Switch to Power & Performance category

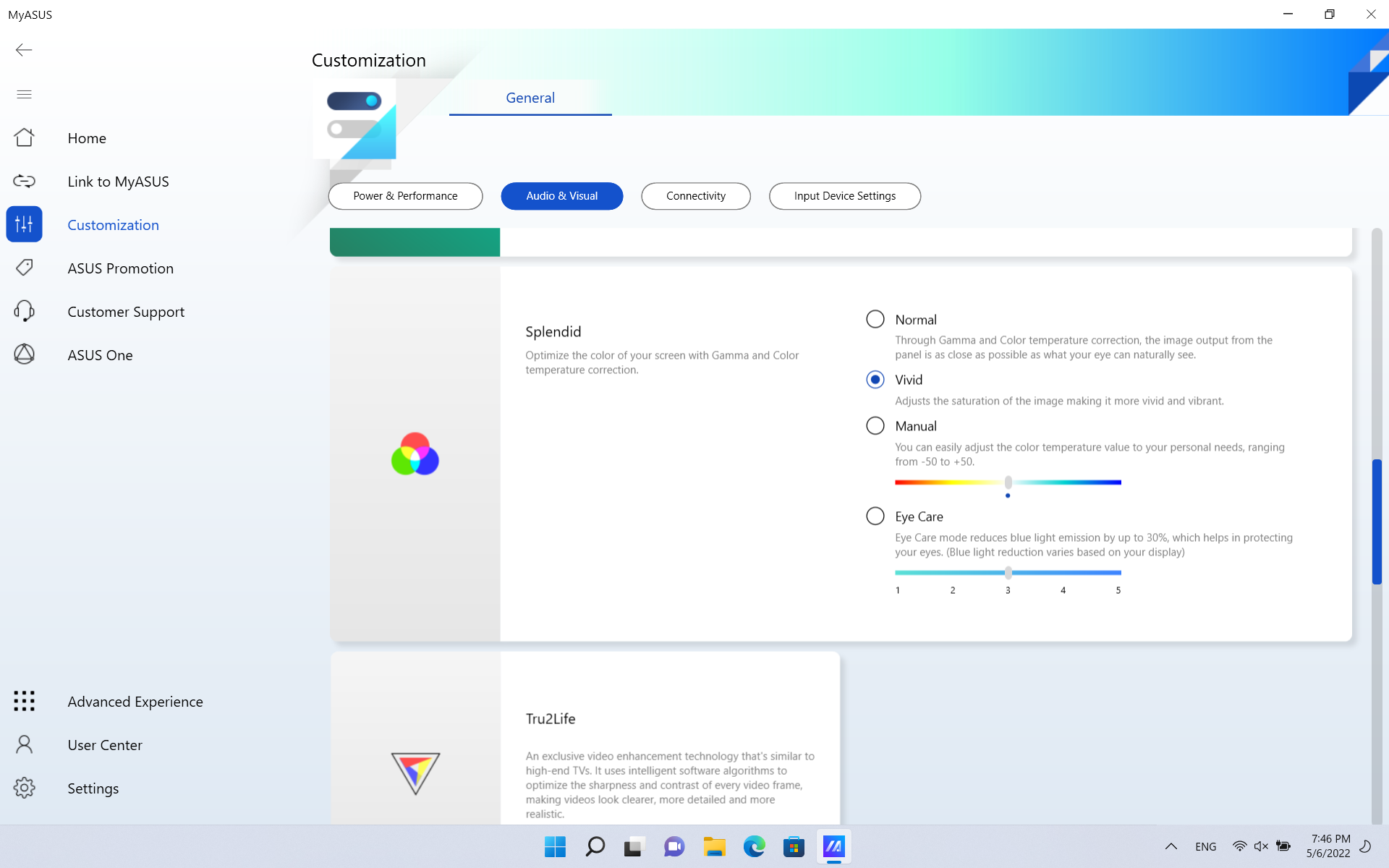click(405, 196)
